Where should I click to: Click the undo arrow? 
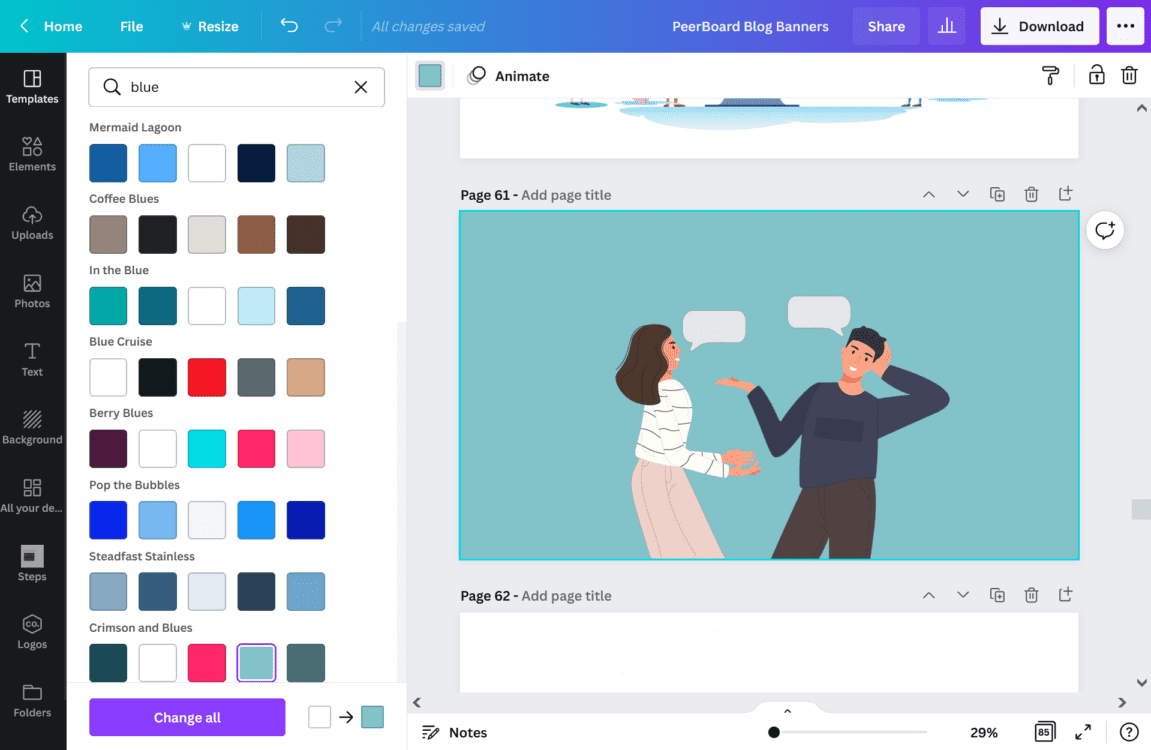click(289, 26)
